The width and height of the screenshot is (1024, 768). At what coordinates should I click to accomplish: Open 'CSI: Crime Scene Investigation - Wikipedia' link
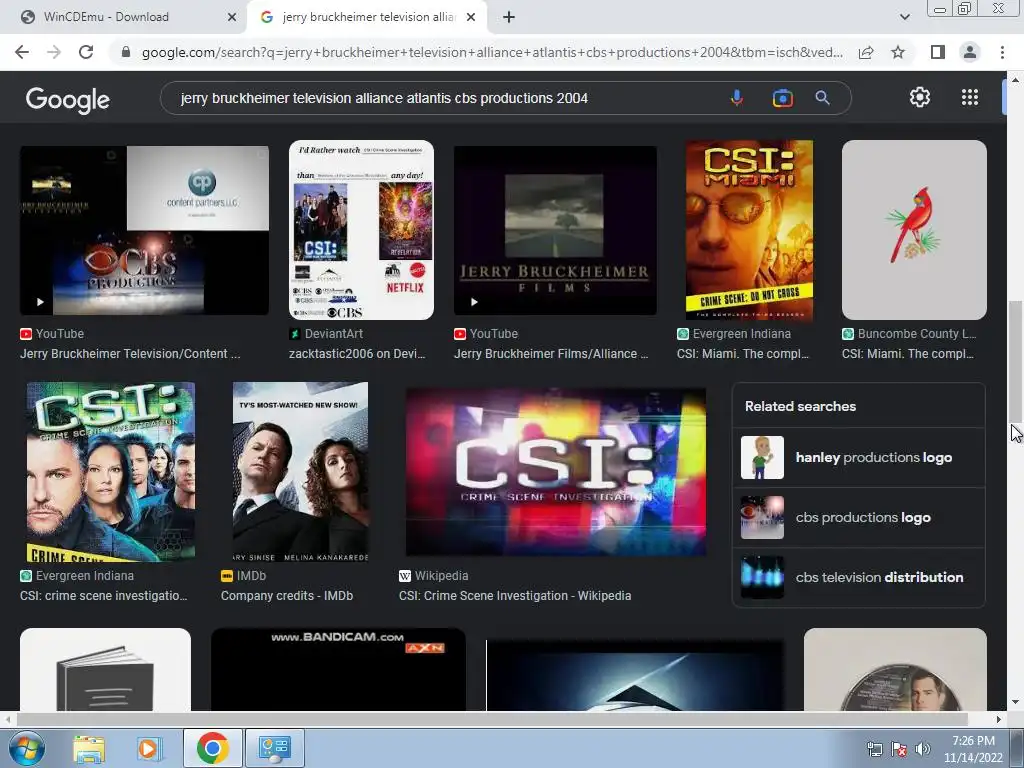[515, 596]
